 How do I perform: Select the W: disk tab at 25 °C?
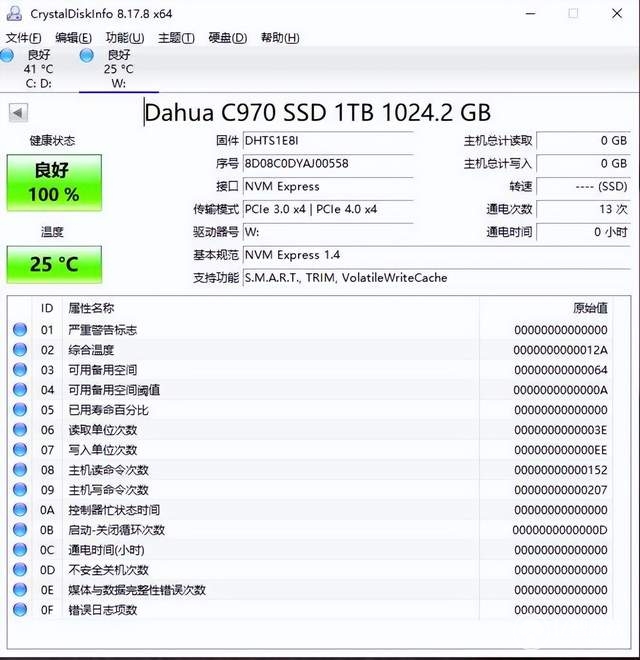(119, 69)
